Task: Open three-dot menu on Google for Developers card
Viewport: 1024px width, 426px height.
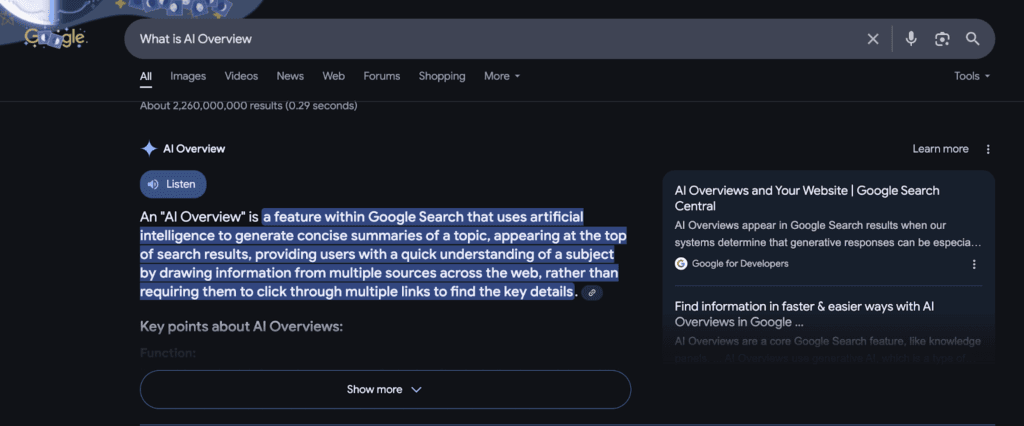Action: pos(974,264)
